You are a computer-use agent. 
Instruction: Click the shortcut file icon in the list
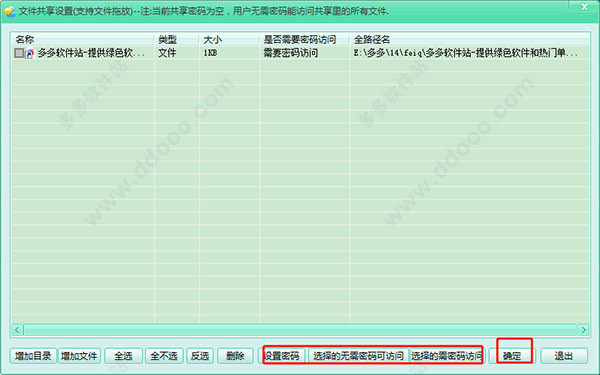click(30, 53)
